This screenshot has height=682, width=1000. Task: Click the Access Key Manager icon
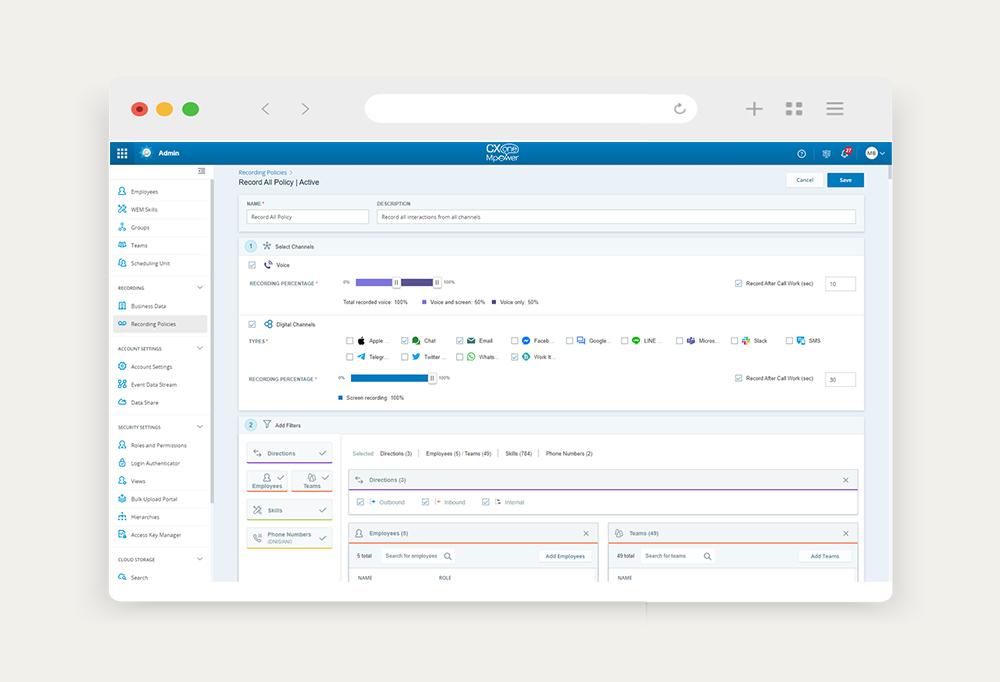click(x=122, y=535)
